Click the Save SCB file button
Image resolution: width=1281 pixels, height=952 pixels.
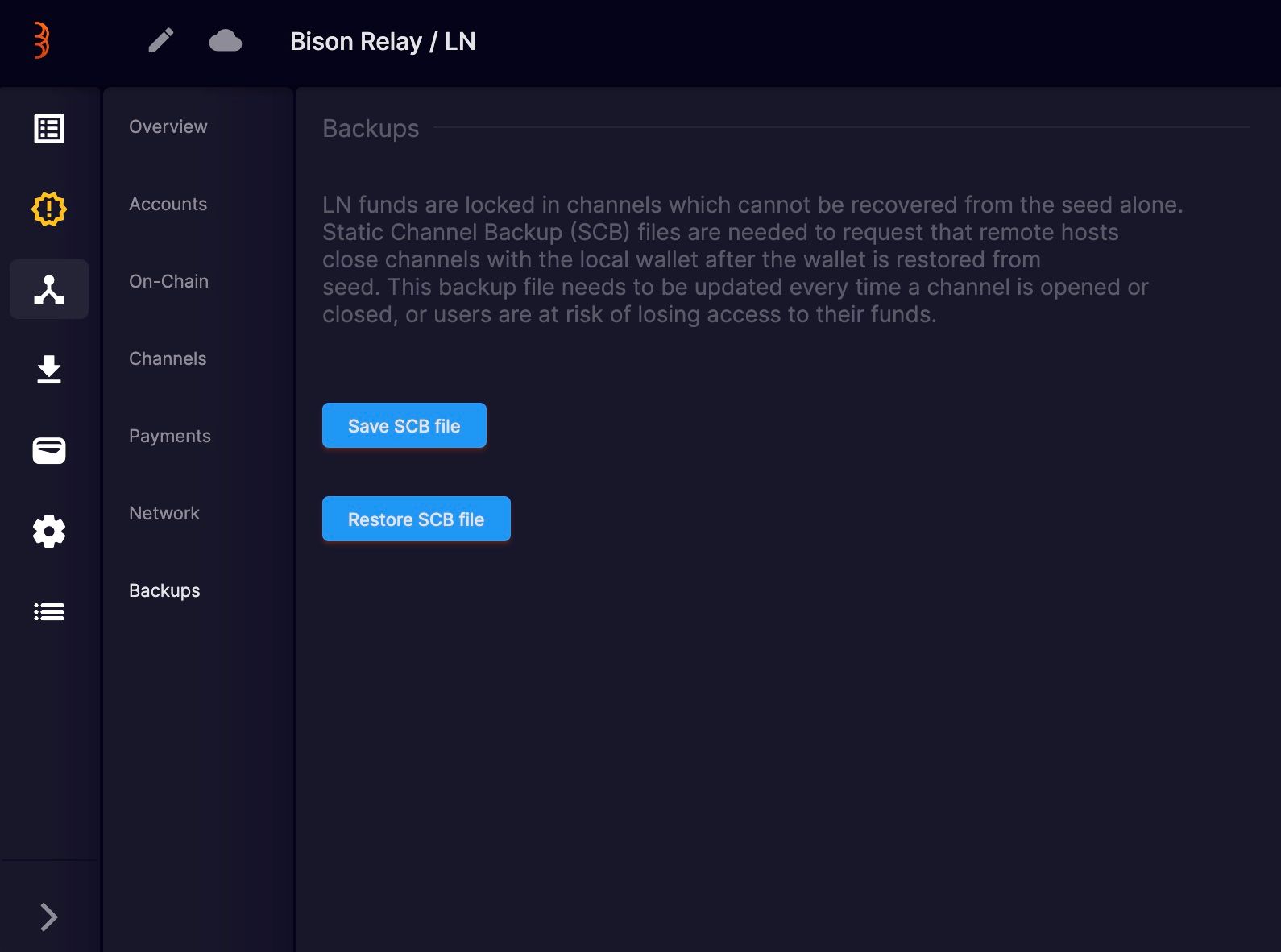[404, 425]
